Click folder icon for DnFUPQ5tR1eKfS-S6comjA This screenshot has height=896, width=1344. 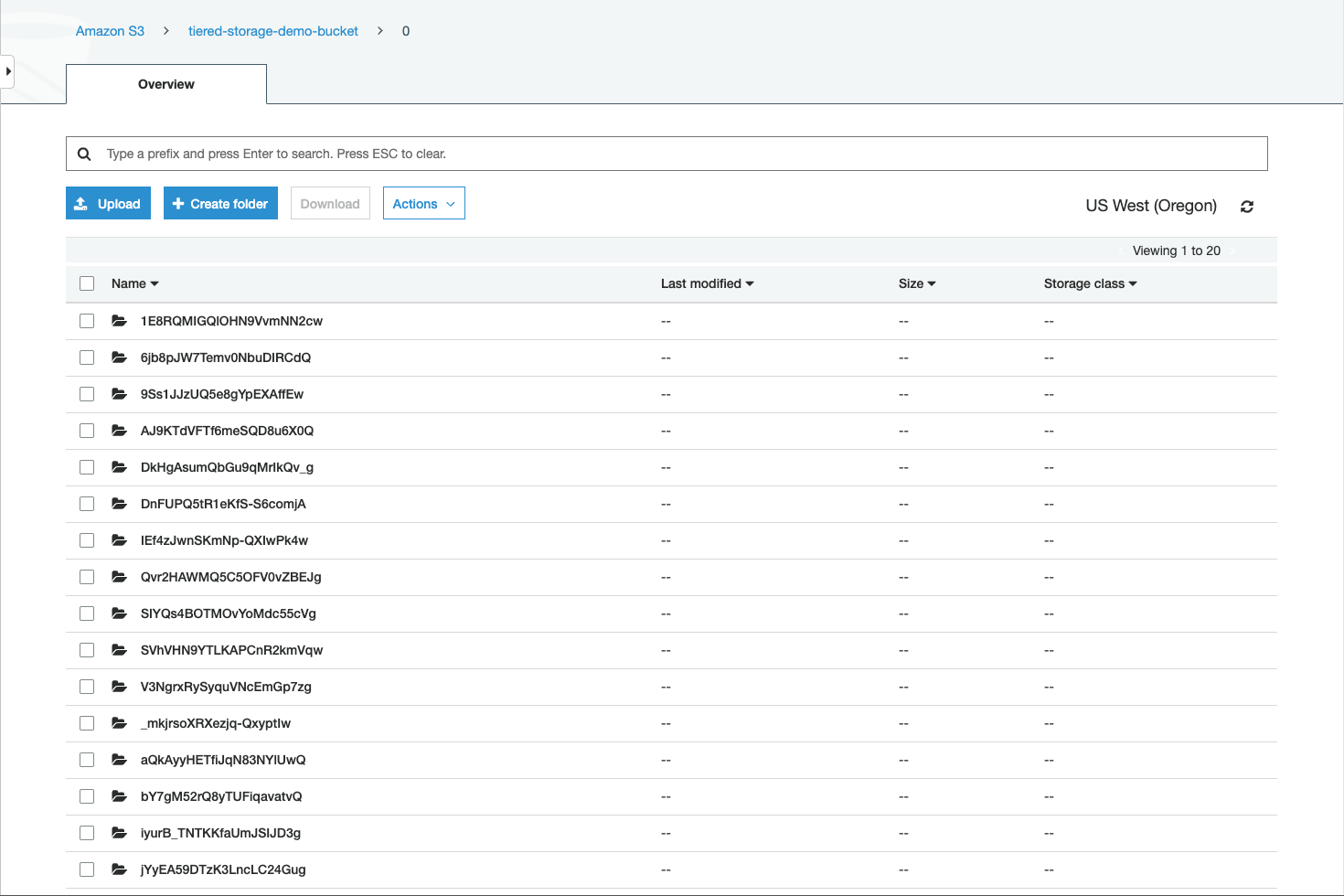(119, 504)
